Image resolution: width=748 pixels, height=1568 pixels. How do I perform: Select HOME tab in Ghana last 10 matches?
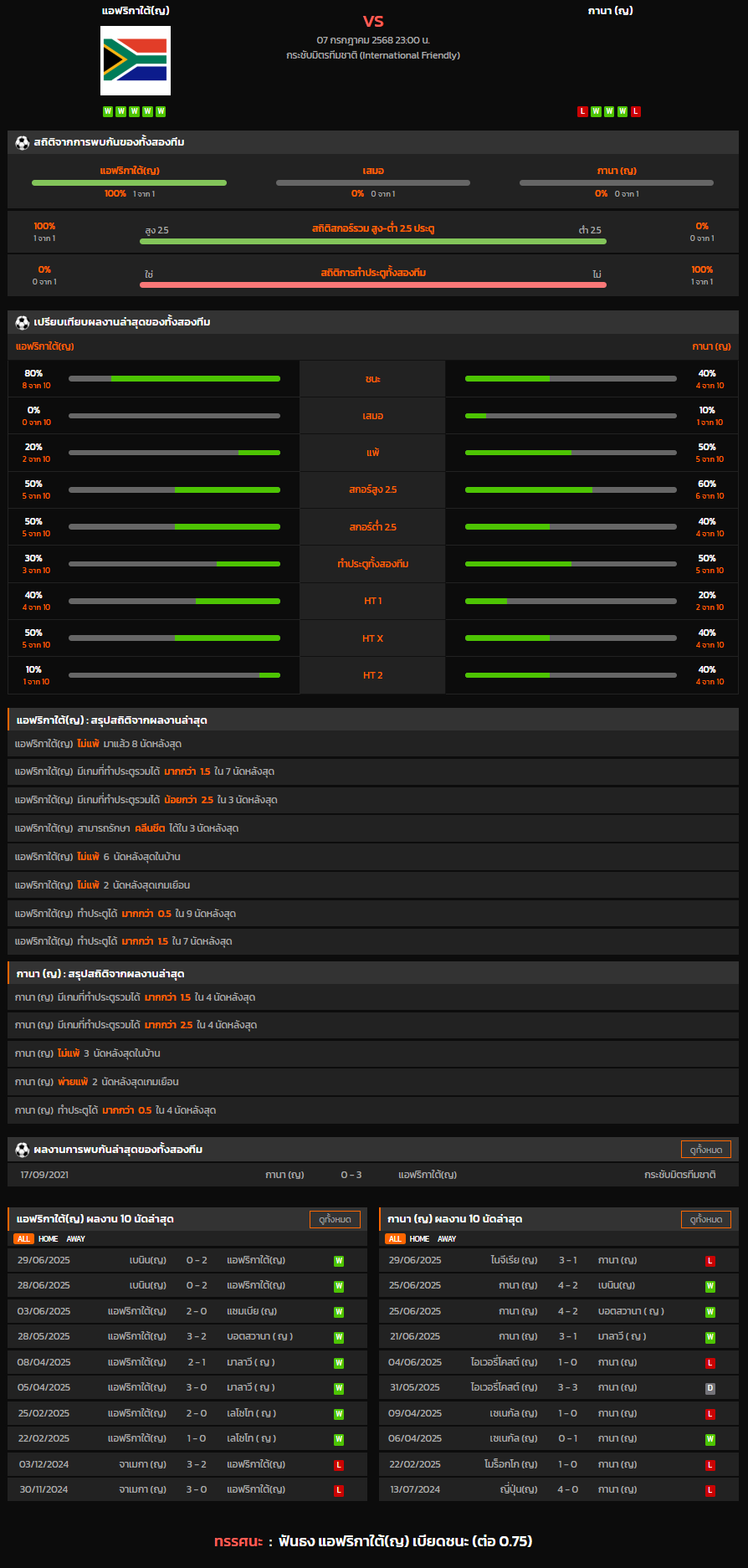click(420, 1239)
